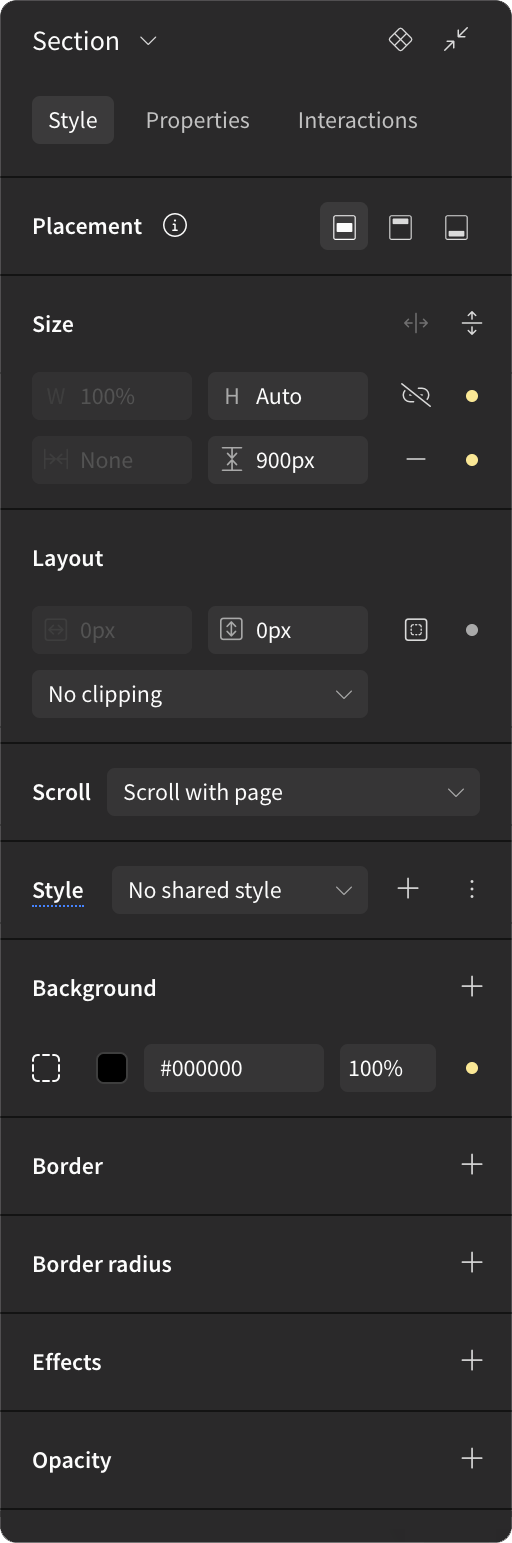
Task: Click the yellow dot in Background row
Action: 472,1068
